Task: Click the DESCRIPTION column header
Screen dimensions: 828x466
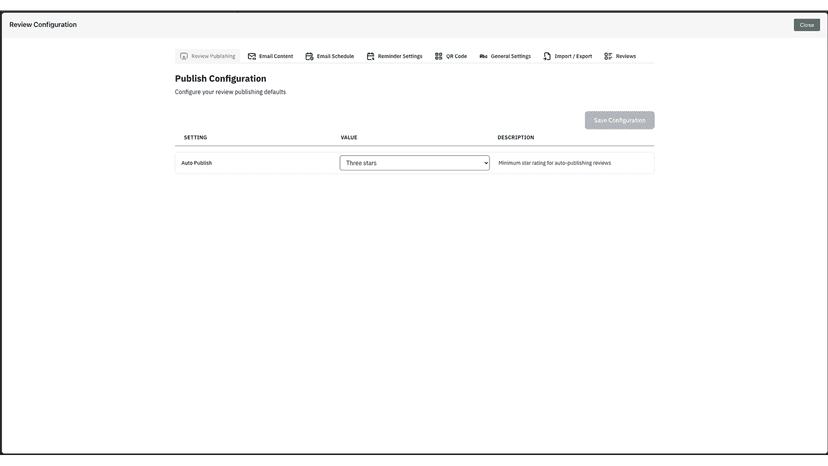Action: click(x=516, y=137)
